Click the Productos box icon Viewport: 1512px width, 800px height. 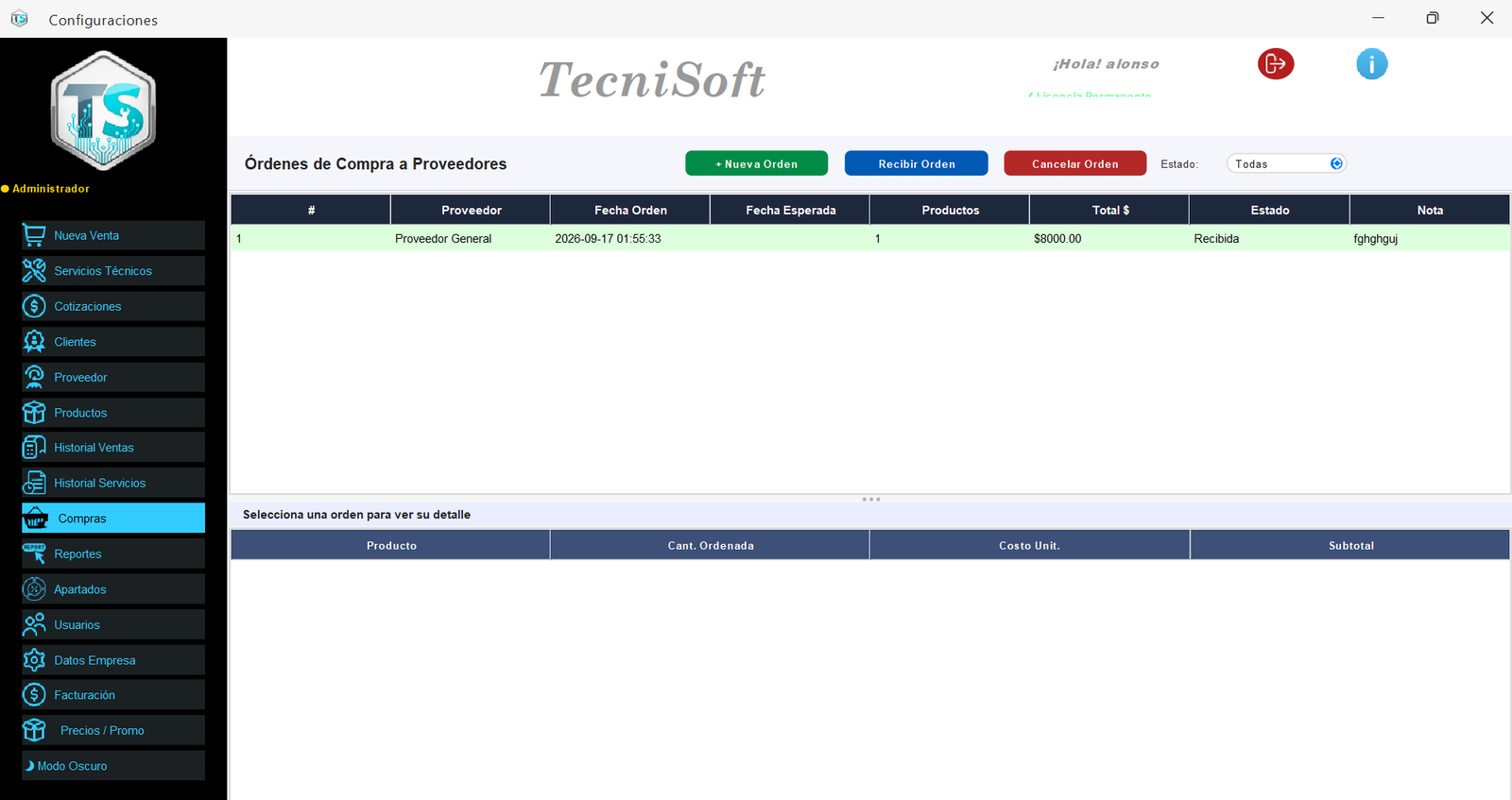click(34, 413)
